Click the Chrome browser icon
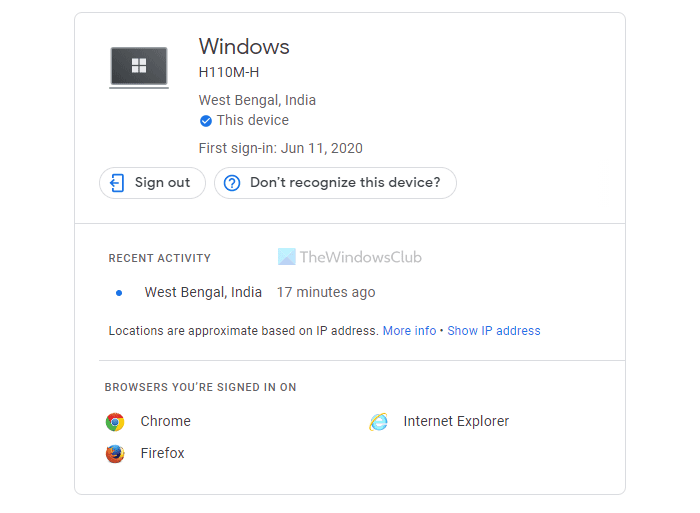 pyautogui.click(x=115, y=422)
